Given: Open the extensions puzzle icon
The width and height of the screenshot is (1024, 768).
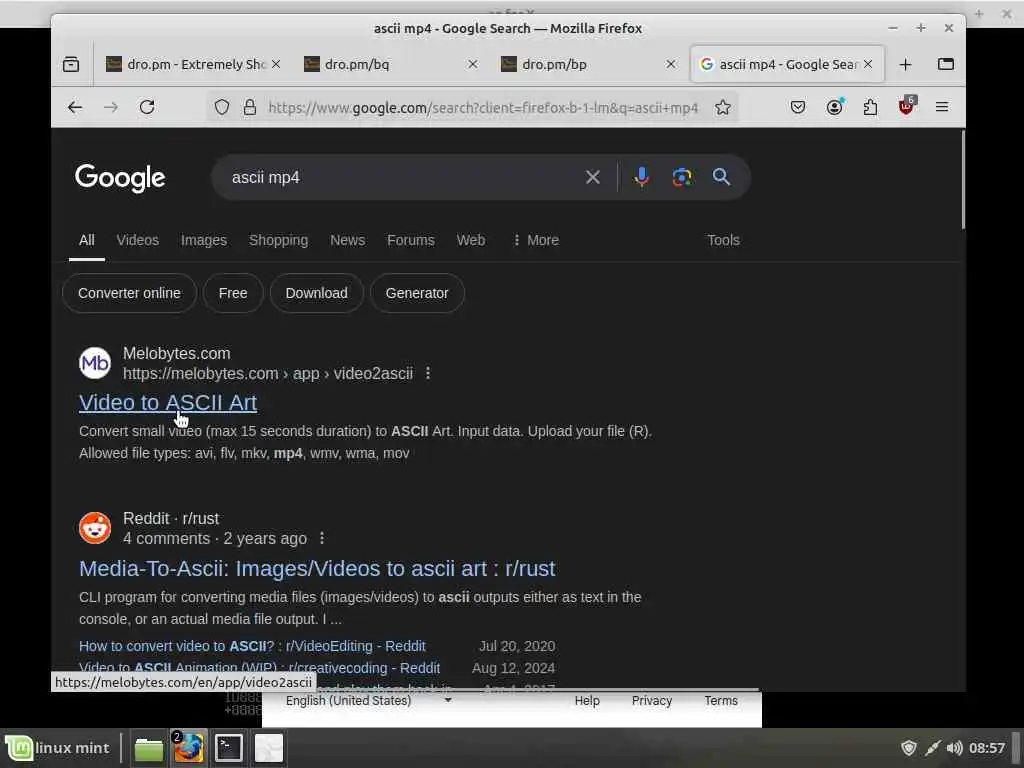Looking at the screenshot, I should 870,107.
